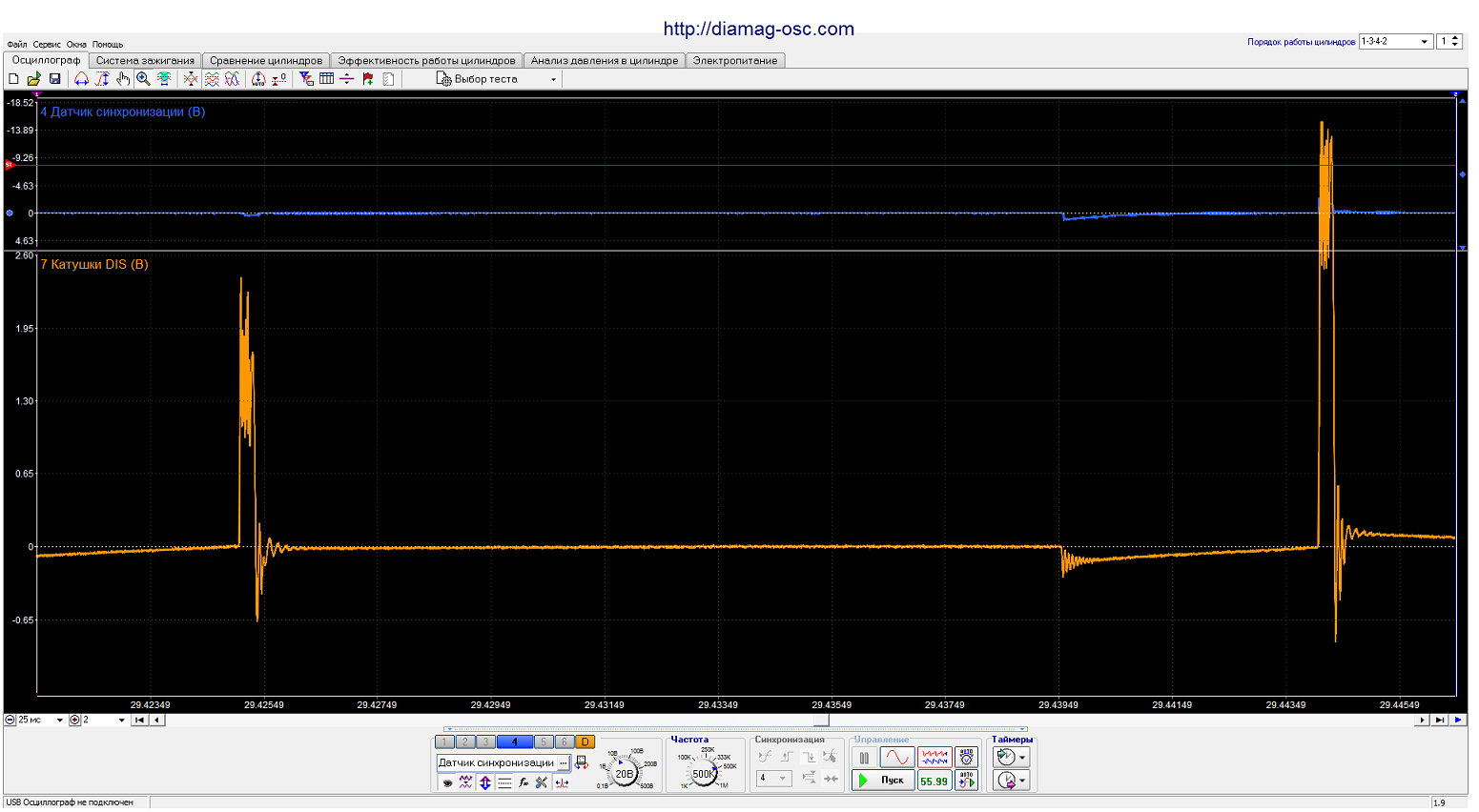1479x812 pixels.
Task: Open the Сервис menu
Action: point(47,45)
